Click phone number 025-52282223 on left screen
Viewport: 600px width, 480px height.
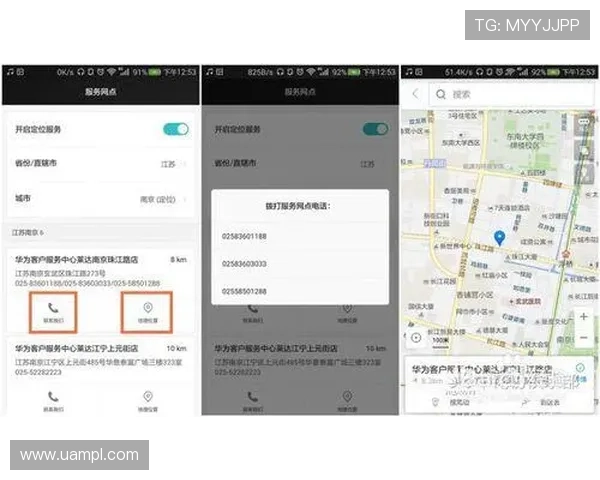pos(38,372)
